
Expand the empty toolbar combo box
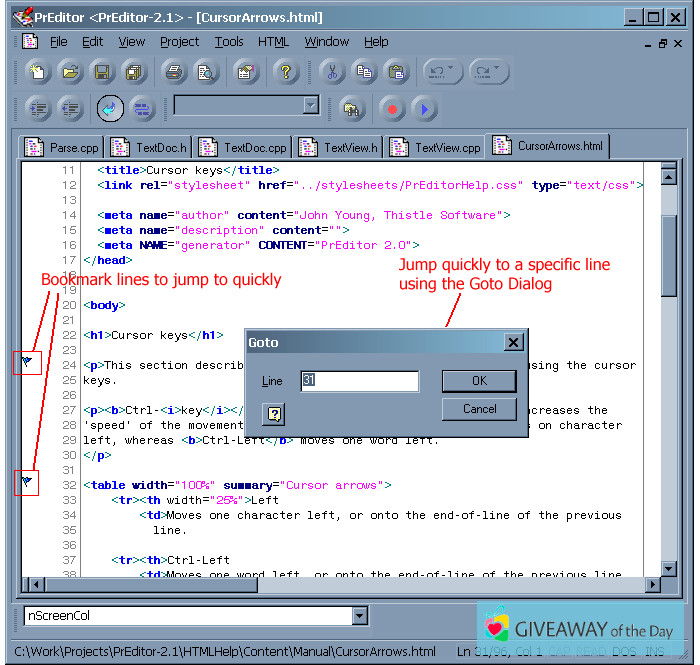tap(311, 106)
